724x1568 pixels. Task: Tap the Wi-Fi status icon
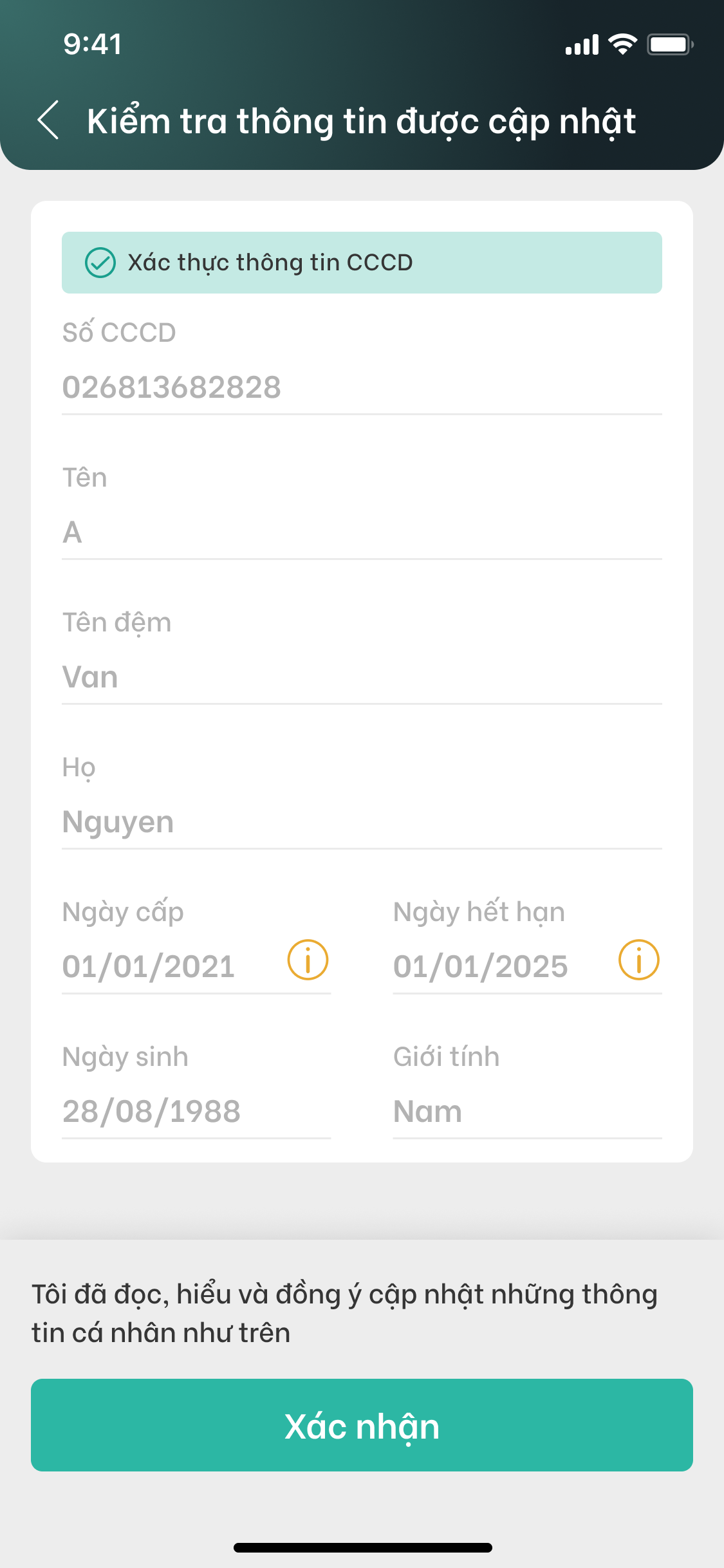coord(622,44)
